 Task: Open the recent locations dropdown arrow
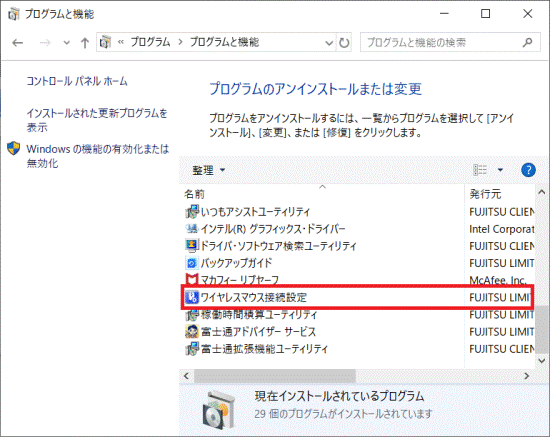[66, 43]
